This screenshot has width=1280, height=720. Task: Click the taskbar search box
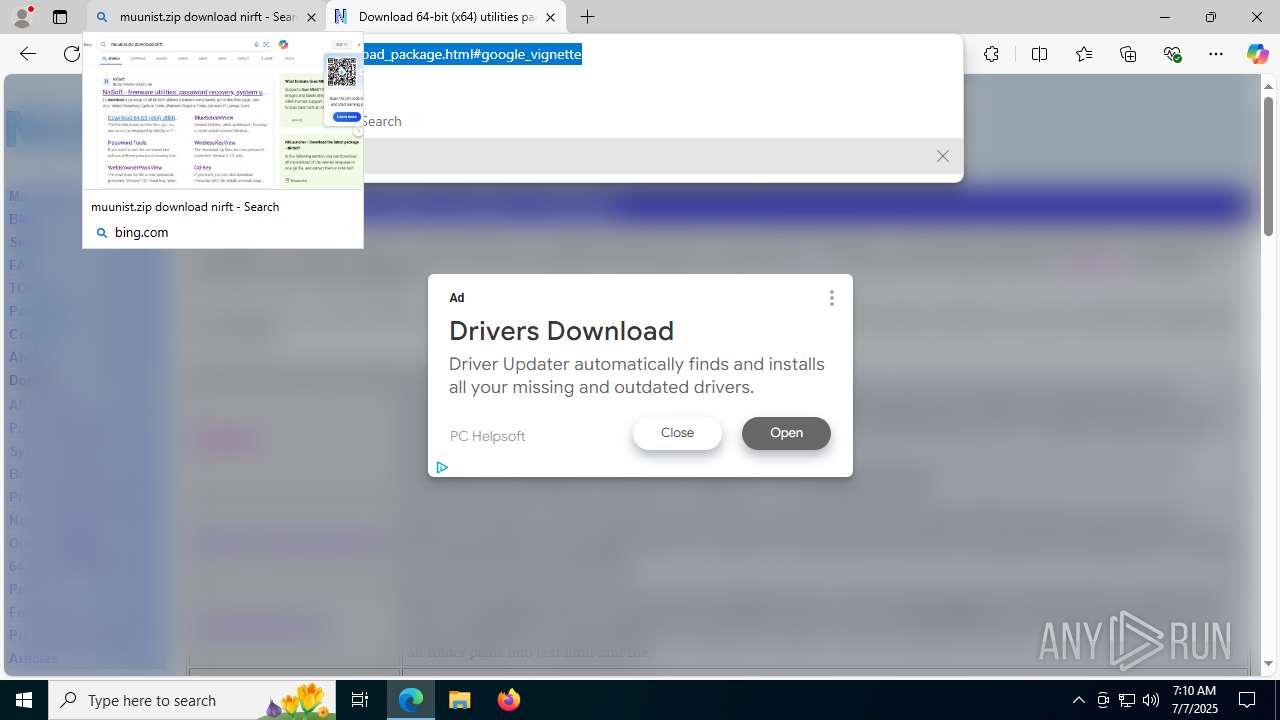tap(192, 700)
